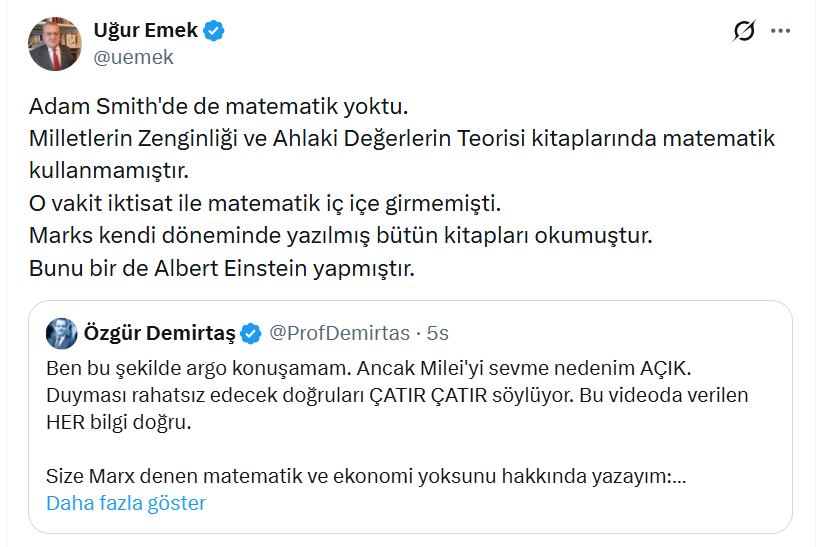Click the verified badge beside Uğur Emek
The image size is (832, 547).
point(214,31)
